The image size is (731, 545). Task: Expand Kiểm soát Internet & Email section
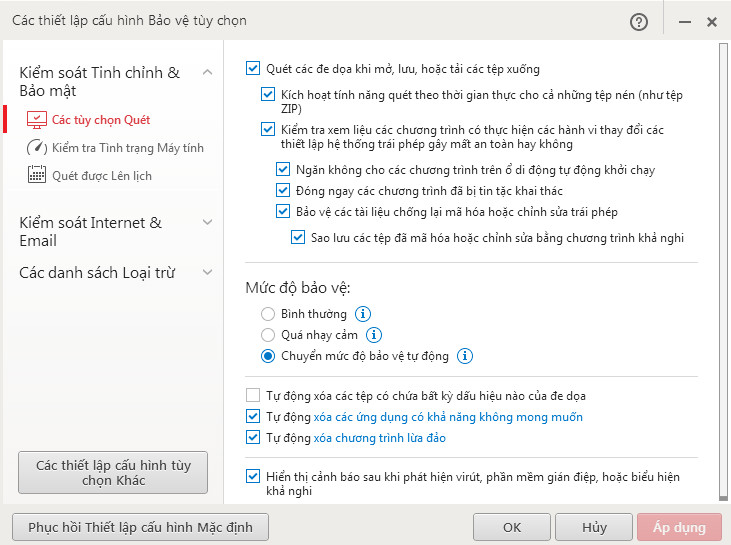pos(207,223)
